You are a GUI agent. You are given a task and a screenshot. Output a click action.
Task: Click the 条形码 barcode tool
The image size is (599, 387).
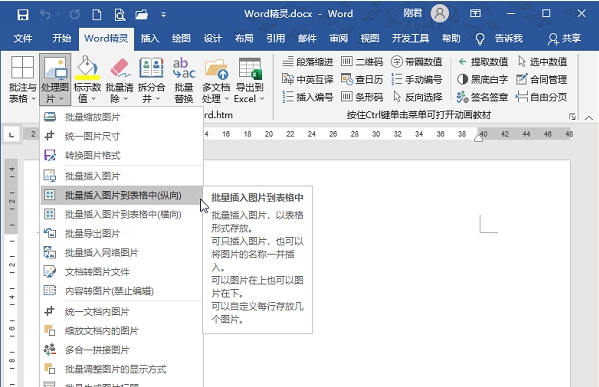(362, 97)
